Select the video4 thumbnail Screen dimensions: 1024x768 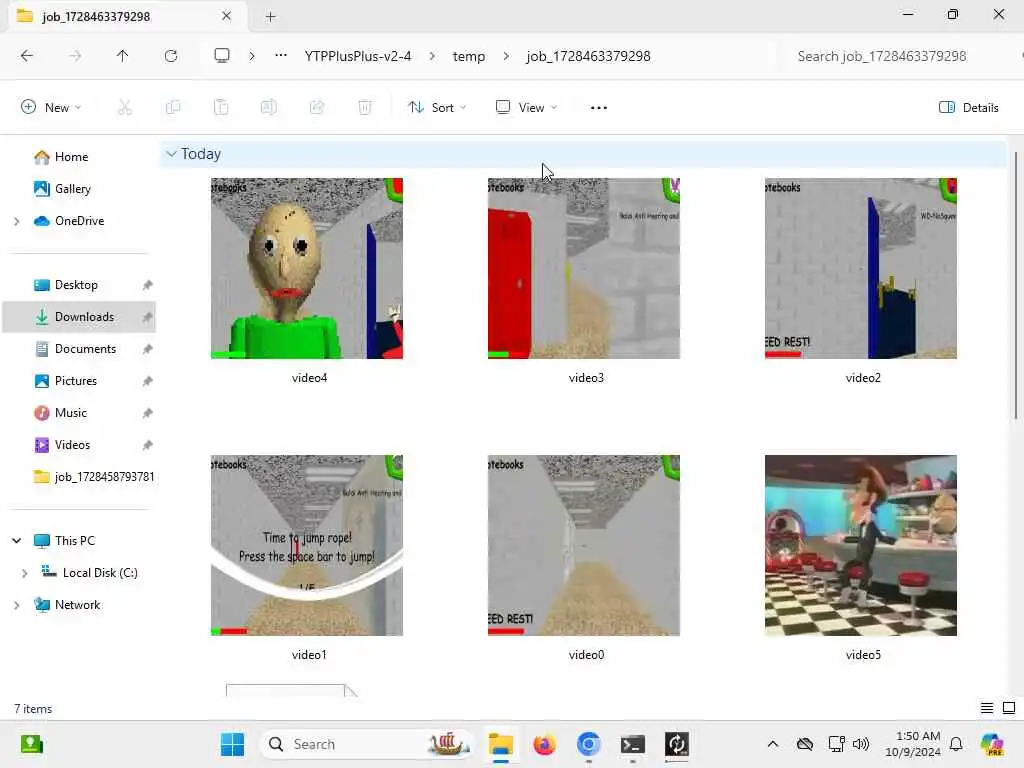click(x=307, y=268)
